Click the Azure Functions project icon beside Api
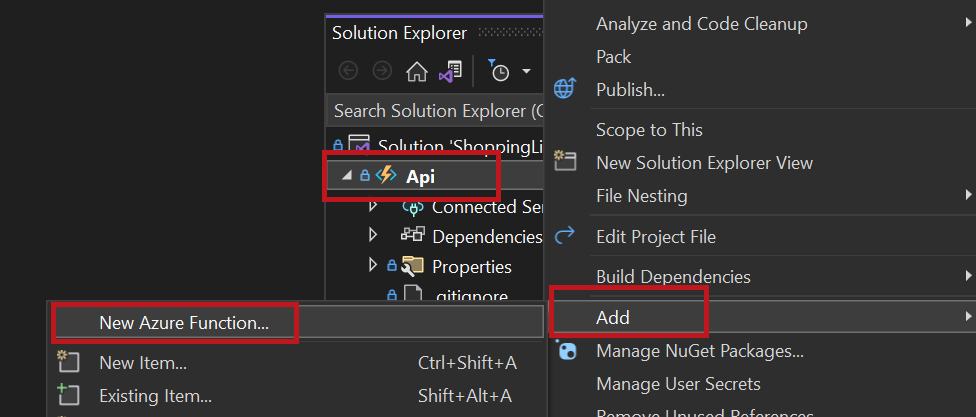The width and height of the screenshot is (976, 417). [386, 176]
